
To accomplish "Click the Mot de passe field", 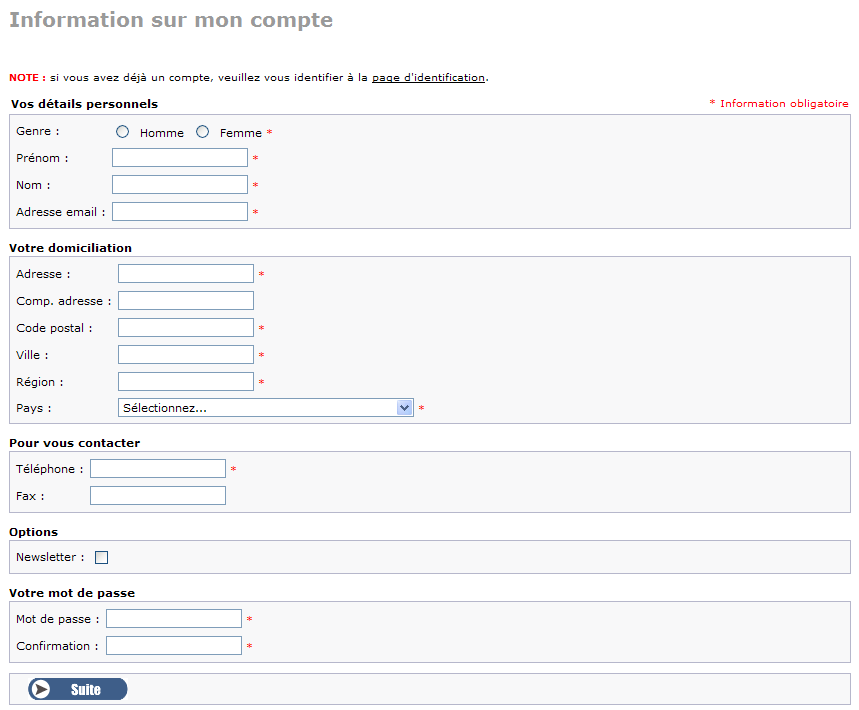I will (174, 619).
